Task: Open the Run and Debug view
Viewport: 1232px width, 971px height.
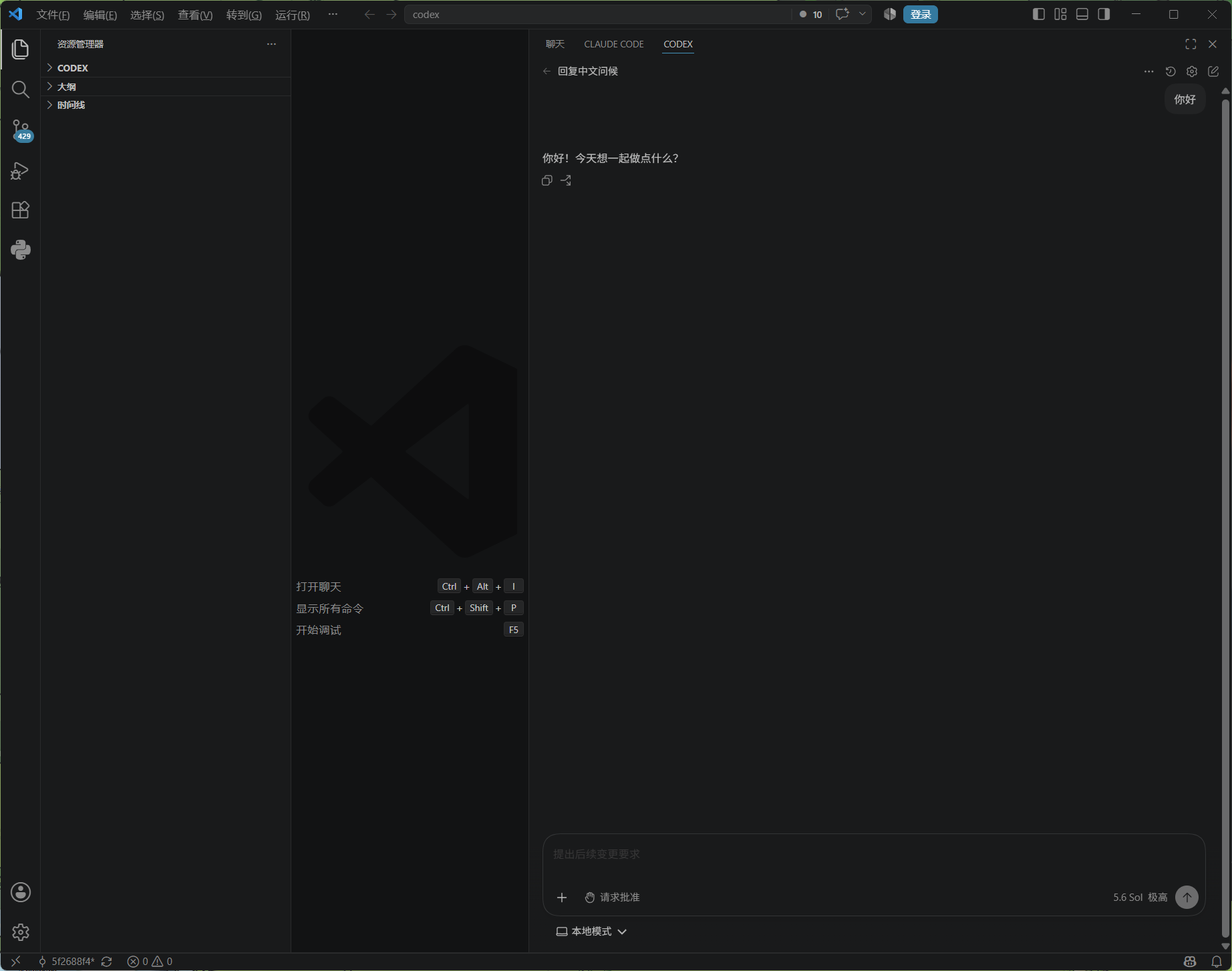Action: tap(21, 171)
